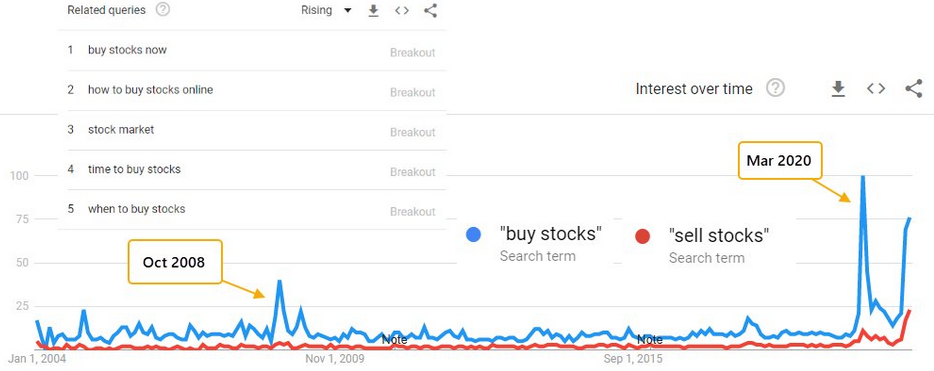
Task: Open help for Related queries
Action: (x=162, y=10)
